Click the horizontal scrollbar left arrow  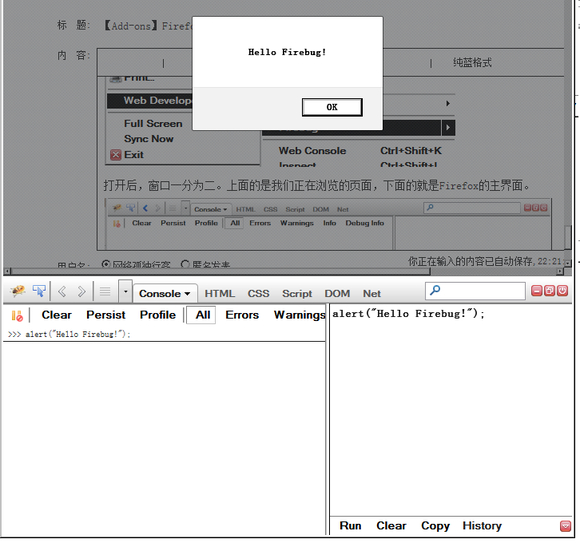point(7,271)
